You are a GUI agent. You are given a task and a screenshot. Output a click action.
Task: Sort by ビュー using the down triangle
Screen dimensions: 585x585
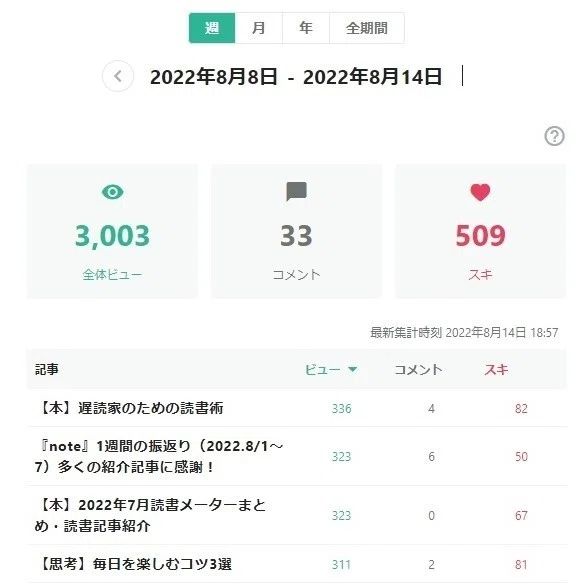coord(353,370)
